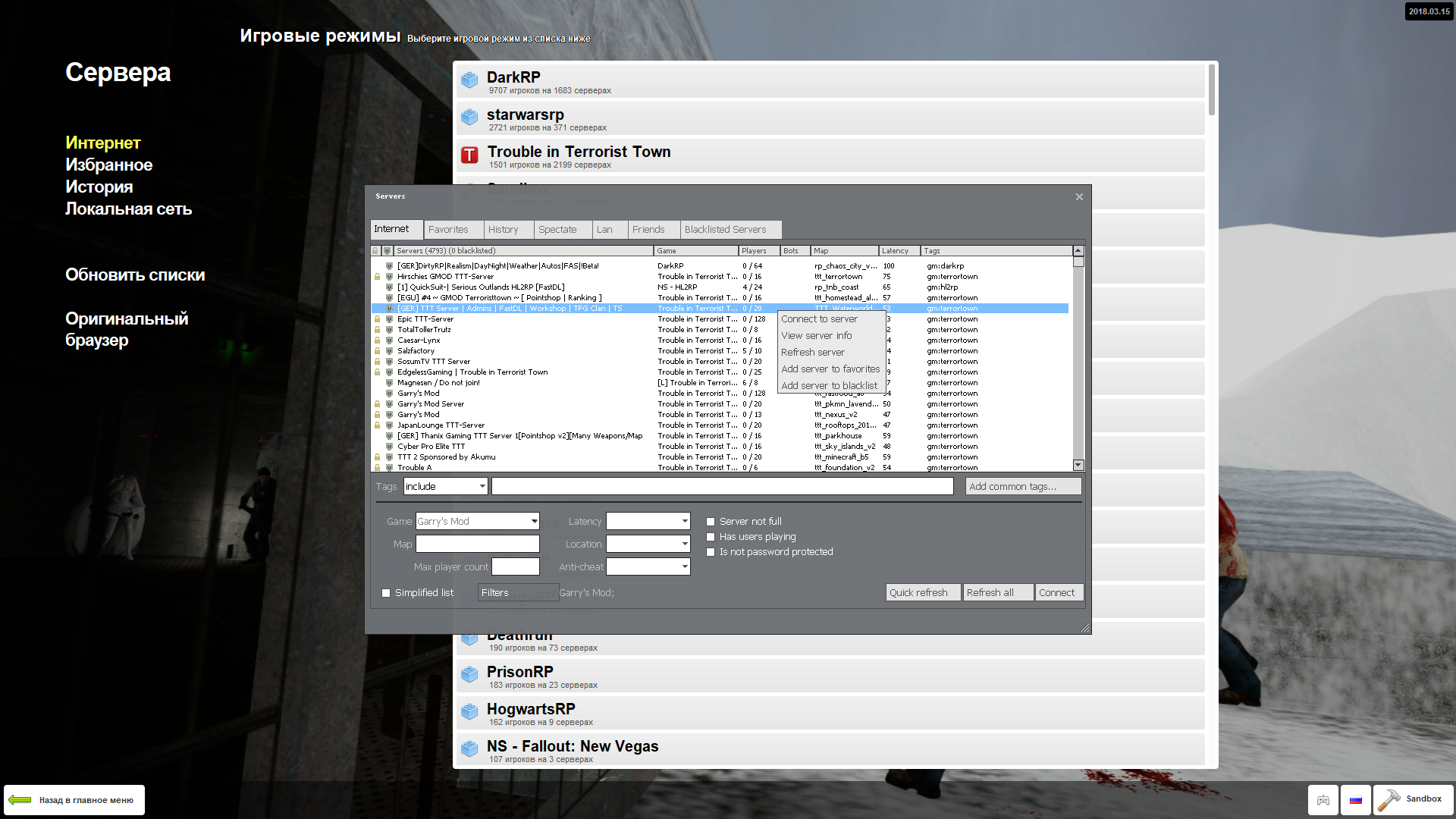
Task: Click the Sandbox hammer icon
Action: [x=1389, y=800]
